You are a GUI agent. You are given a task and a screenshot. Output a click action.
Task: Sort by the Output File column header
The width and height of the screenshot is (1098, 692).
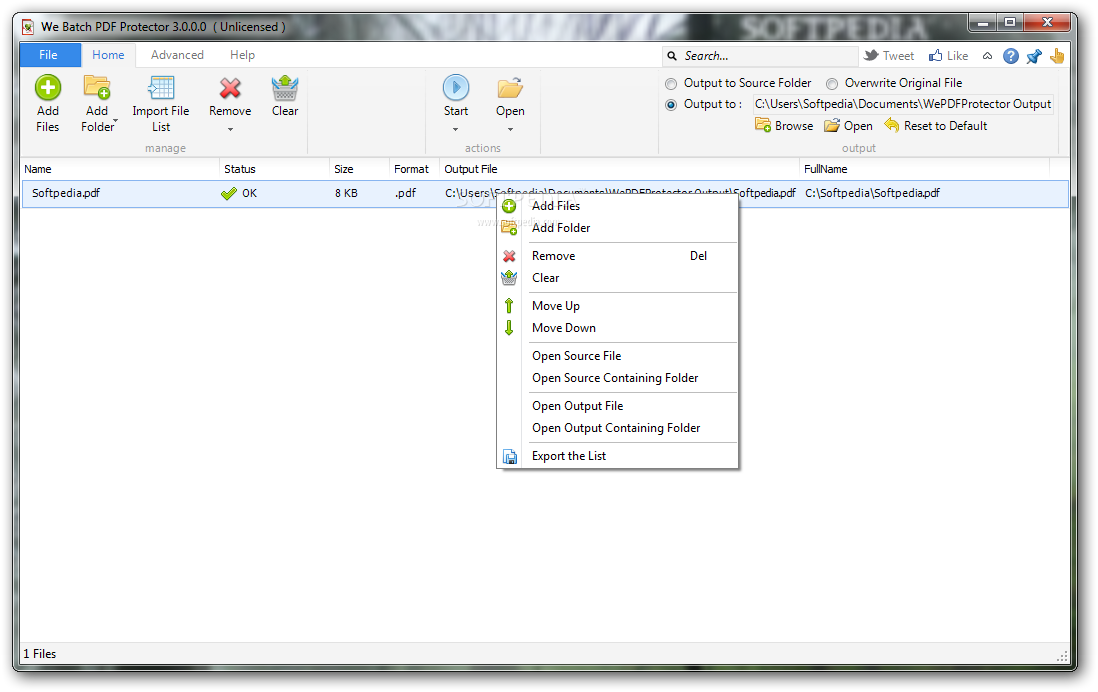(619, 169)
